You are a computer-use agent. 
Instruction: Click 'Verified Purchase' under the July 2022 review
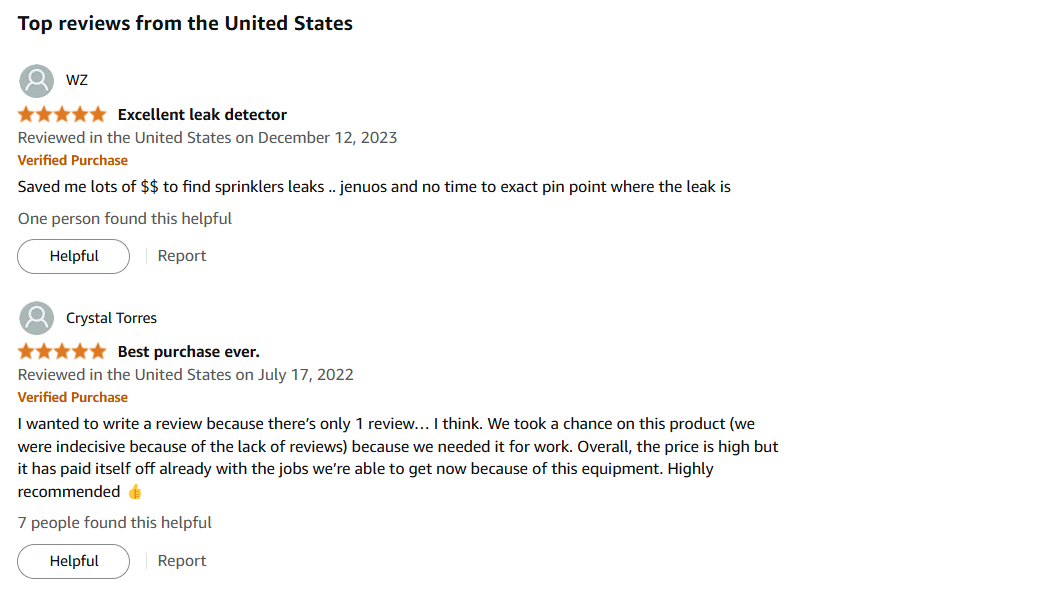[x=73, y=397]
